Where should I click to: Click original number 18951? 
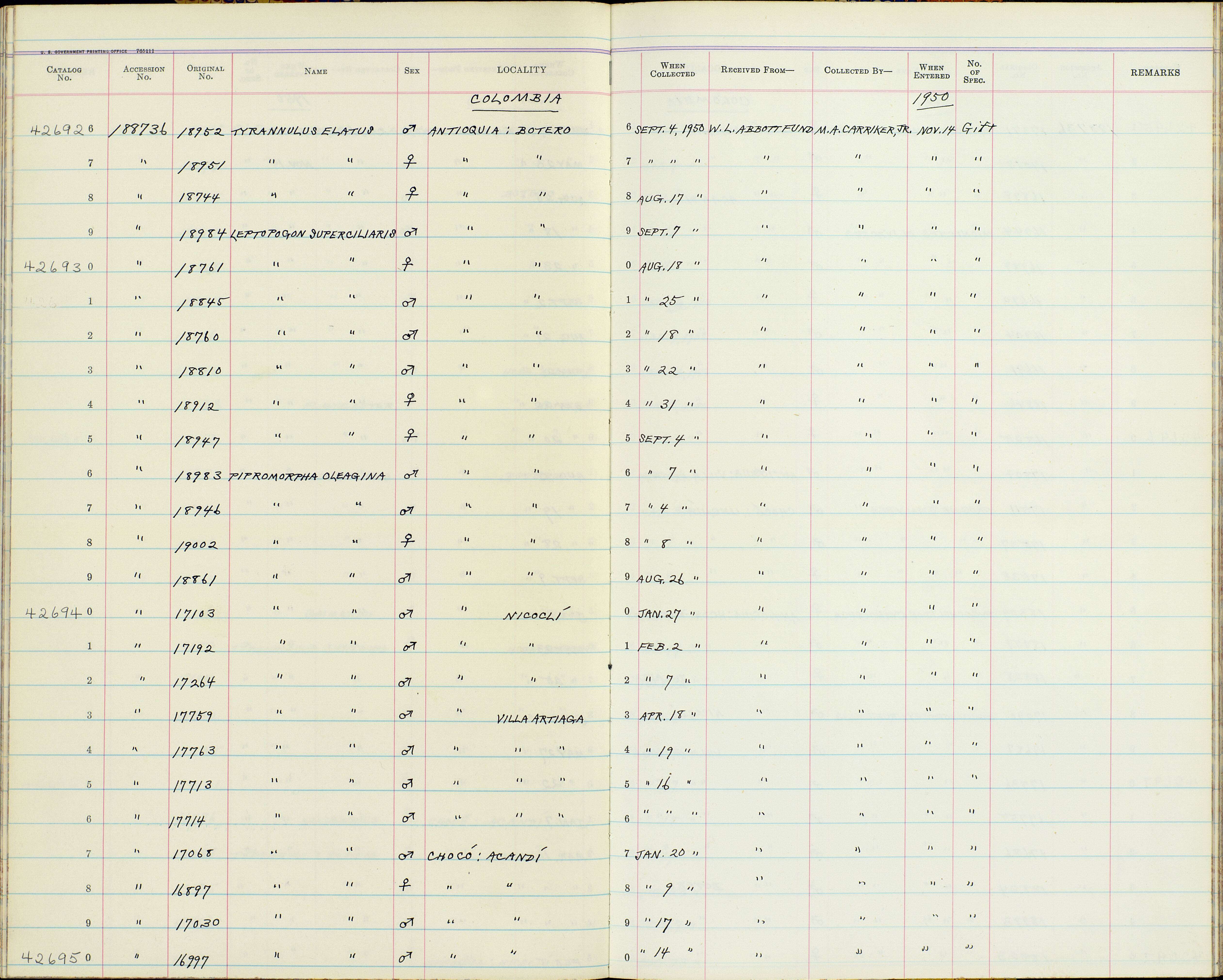click(202, 166)
